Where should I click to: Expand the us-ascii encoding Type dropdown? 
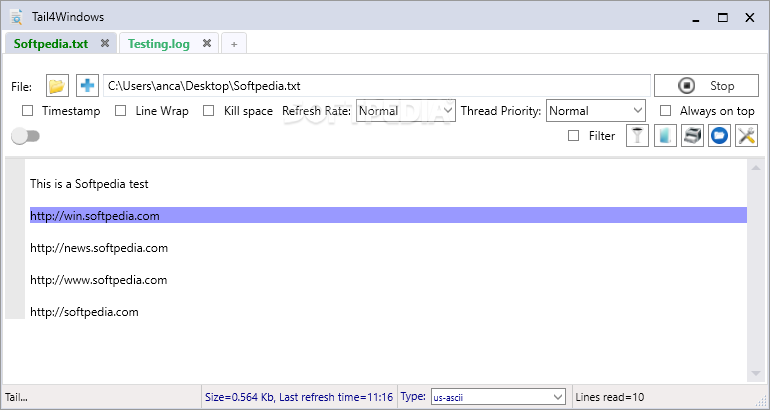pyautogui.click(x=498, y=397)
